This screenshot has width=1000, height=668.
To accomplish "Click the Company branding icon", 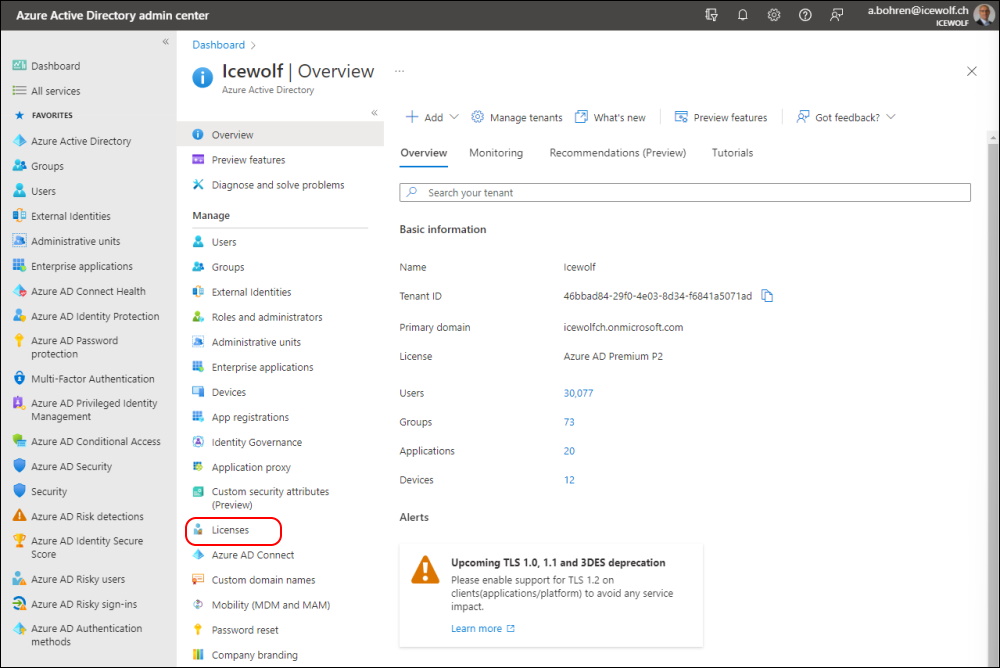I will click(x=198, y=655).
